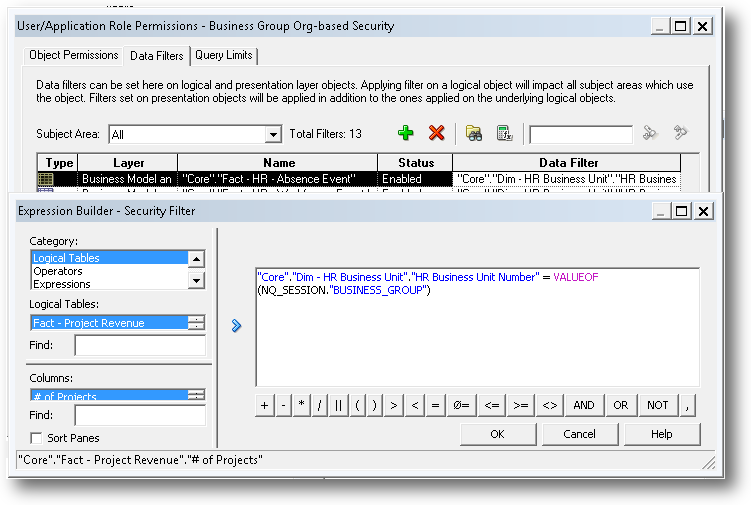The width and height of the screenshot is (751, 505).
Task: Insert the not-equal <> operator
Action: 550,405
